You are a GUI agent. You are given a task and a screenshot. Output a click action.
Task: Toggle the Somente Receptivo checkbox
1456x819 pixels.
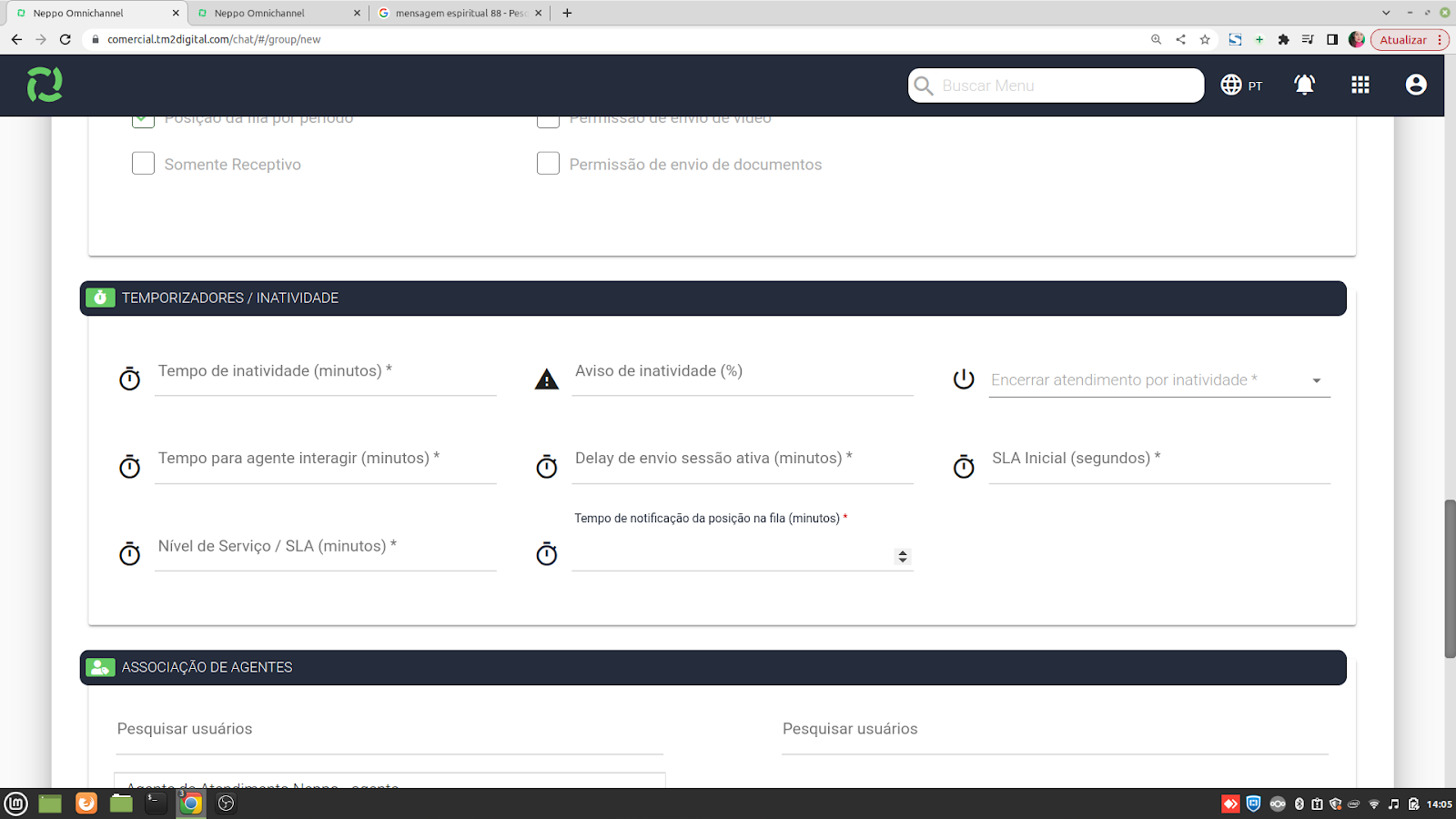click(143, 164)
